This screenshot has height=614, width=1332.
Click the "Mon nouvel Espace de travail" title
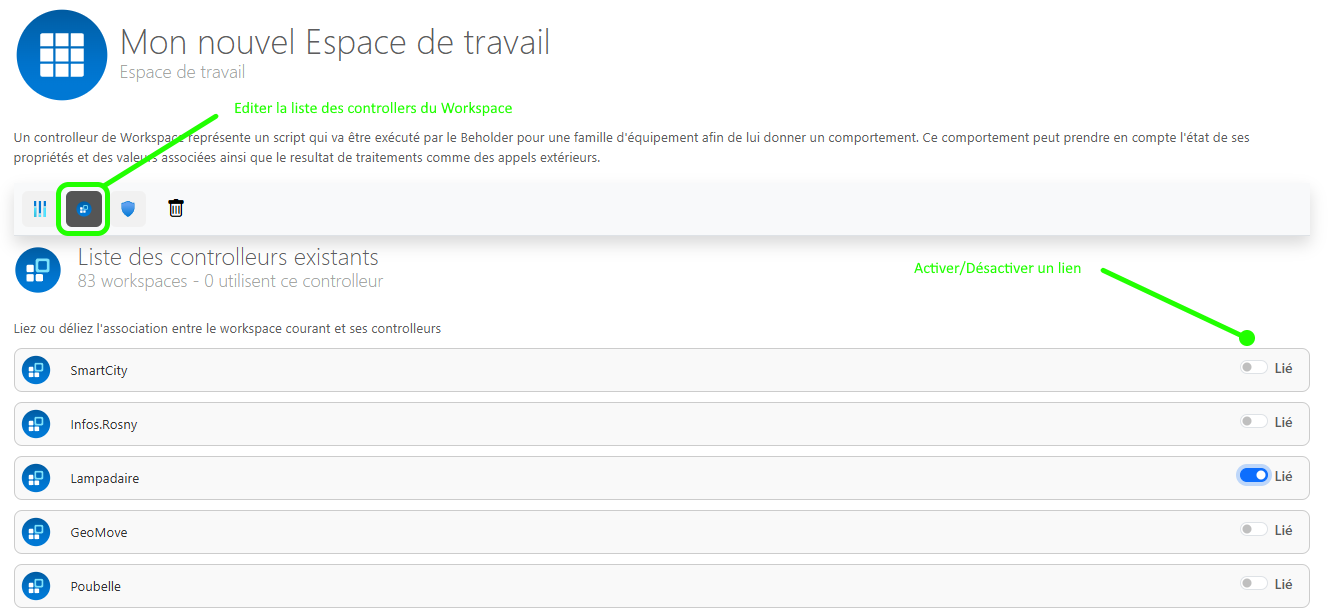(x=335, y=43)
